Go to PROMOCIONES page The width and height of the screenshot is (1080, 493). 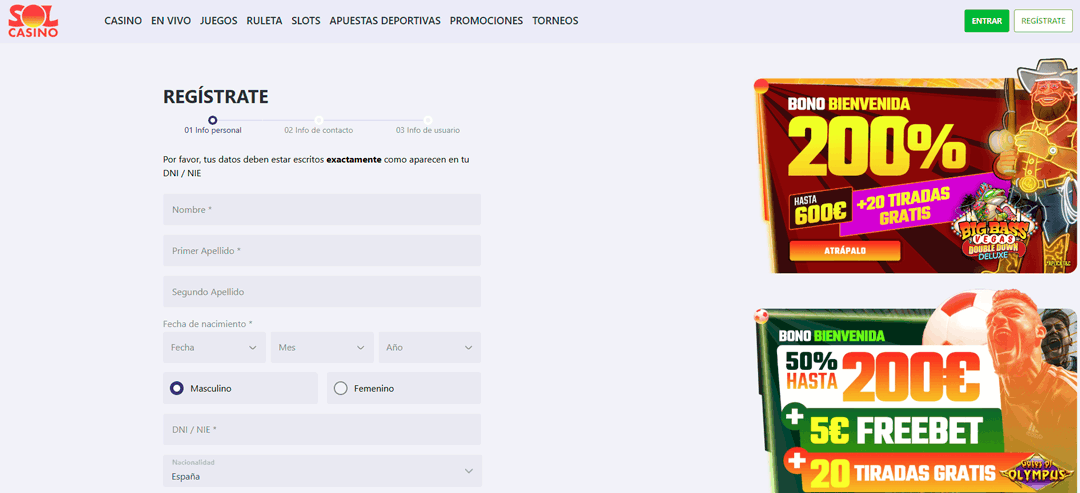point(486,21)
